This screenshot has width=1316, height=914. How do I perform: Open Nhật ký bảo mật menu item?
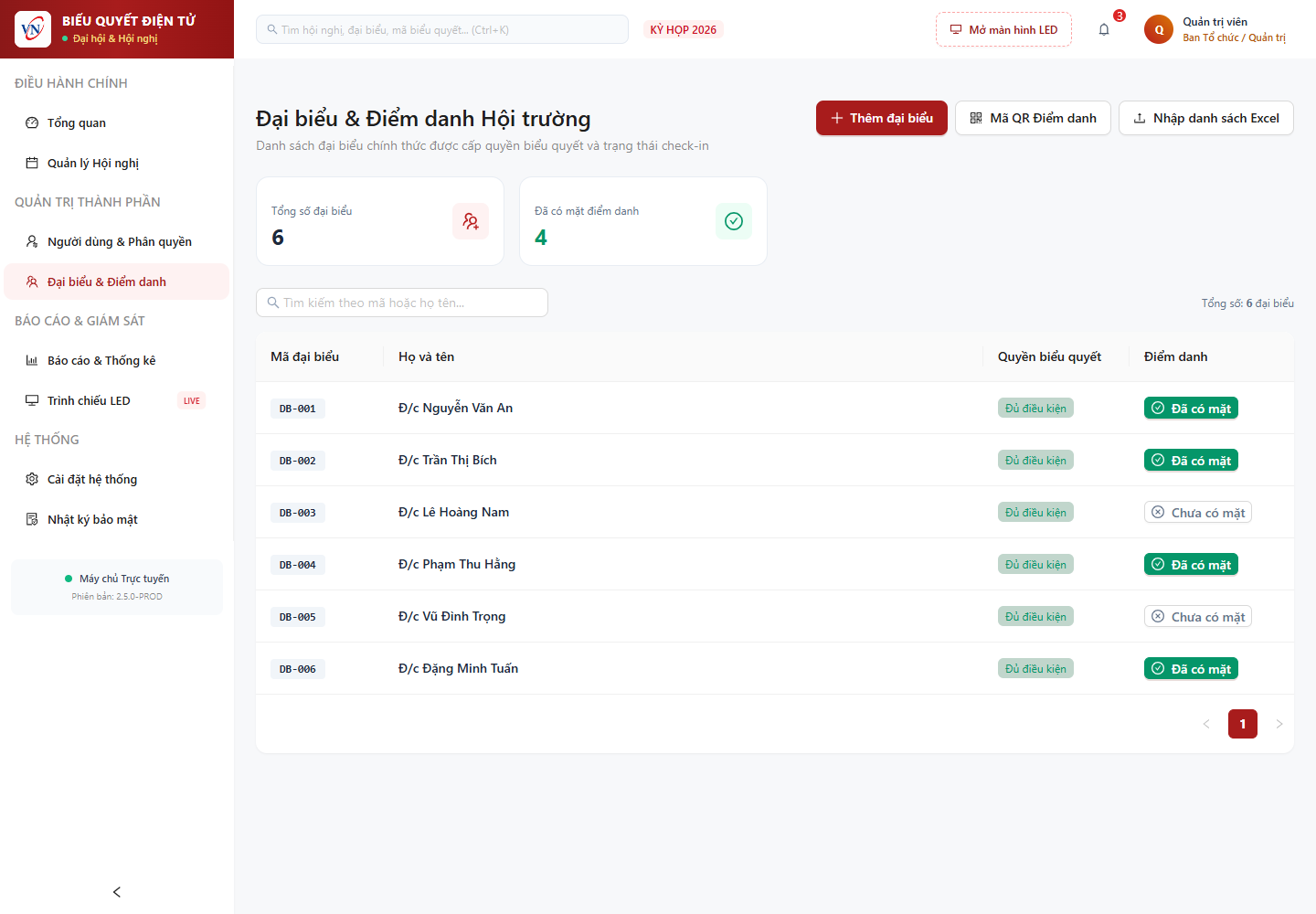click(x=117, y=519)
